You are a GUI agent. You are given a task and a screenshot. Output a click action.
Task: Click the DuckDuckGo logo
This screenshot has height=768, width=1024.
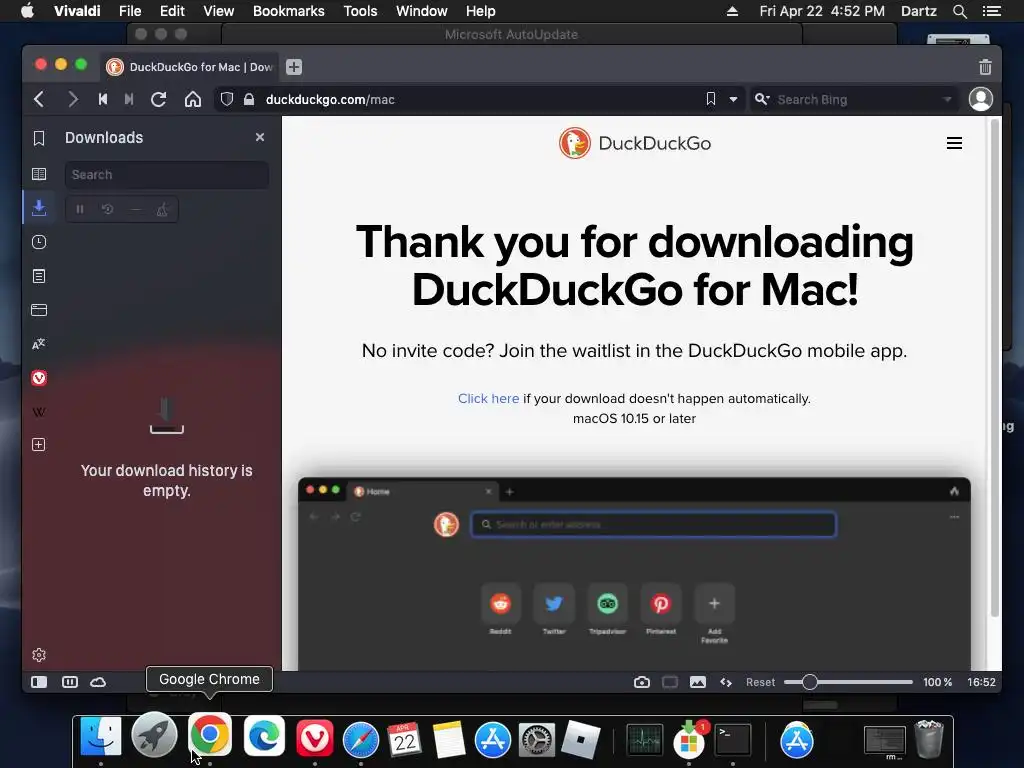(635, 143)
